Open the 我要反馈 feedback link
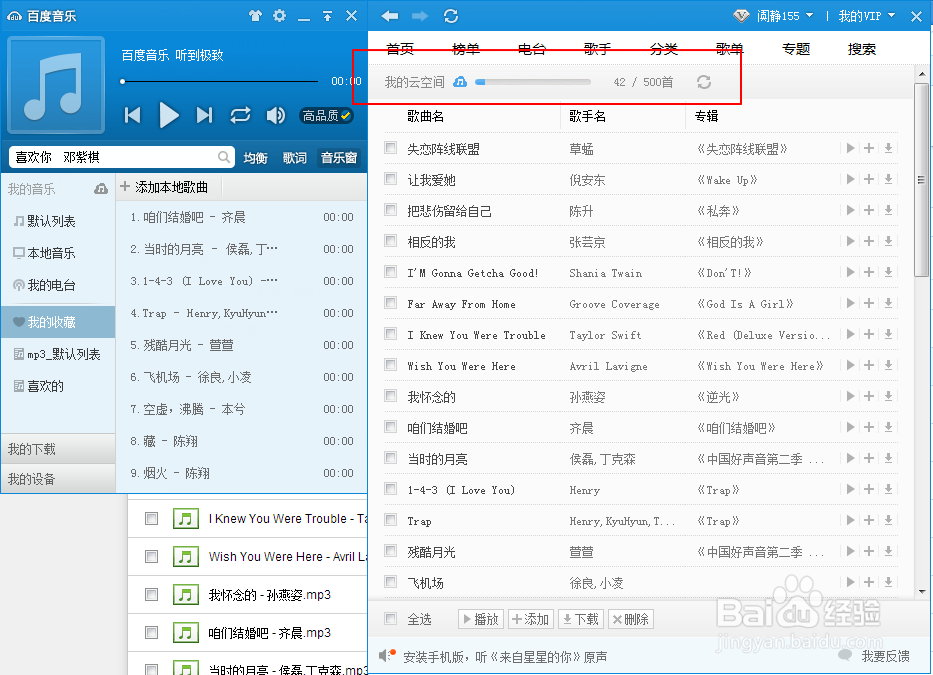933x675 pixels. click(885, 656)
